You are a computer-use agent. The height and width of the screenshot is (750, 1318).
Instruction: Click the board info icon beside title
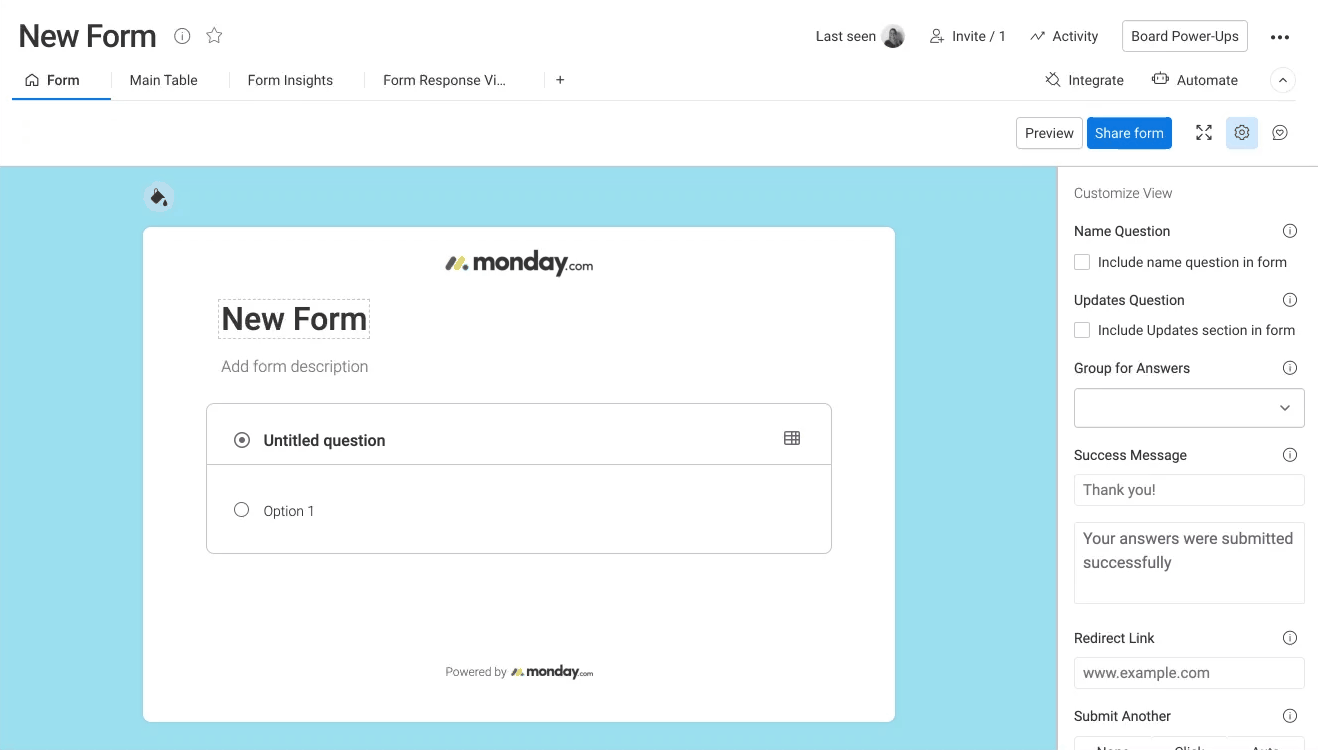(x=182, y=36)
